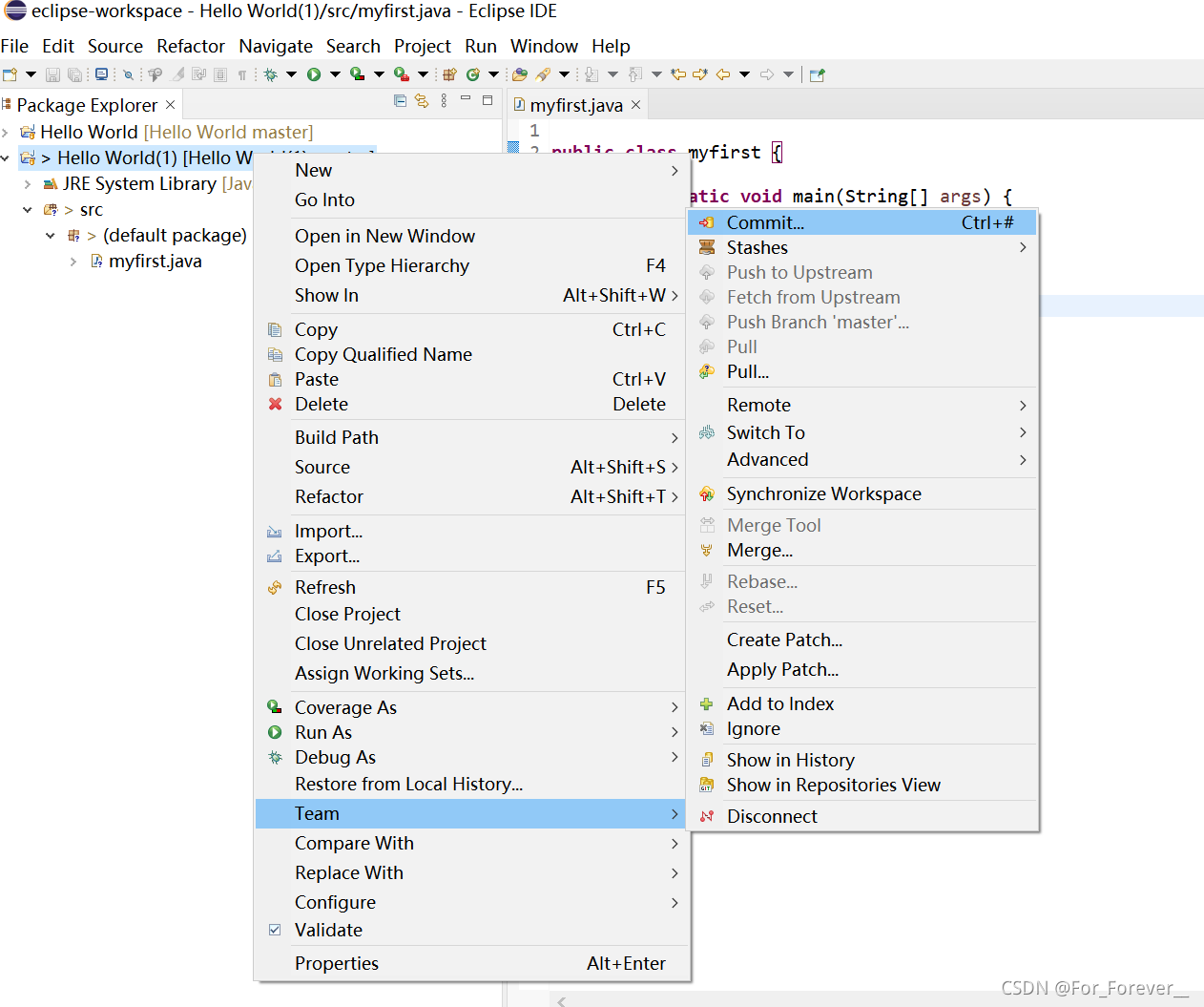Click the green Run toolbar button
This screenshot has height=1007, width=1204.
[314, 74]
